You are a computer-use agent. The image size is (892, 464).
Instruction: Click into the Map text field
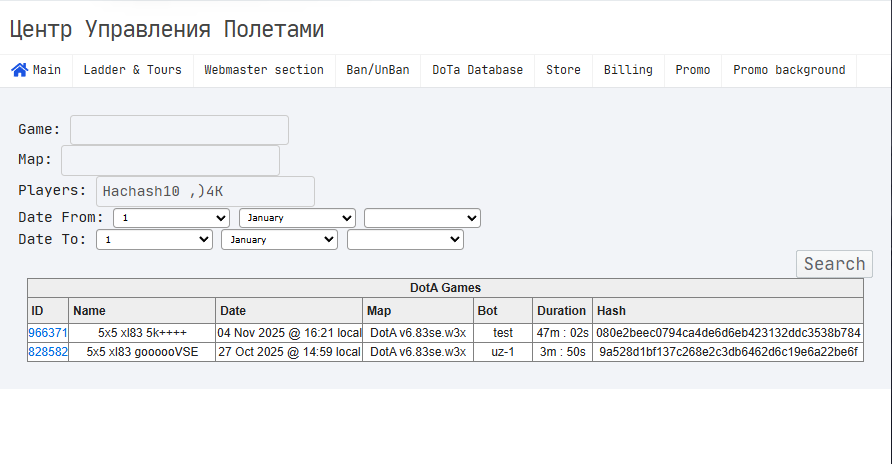tap(170, 160)
